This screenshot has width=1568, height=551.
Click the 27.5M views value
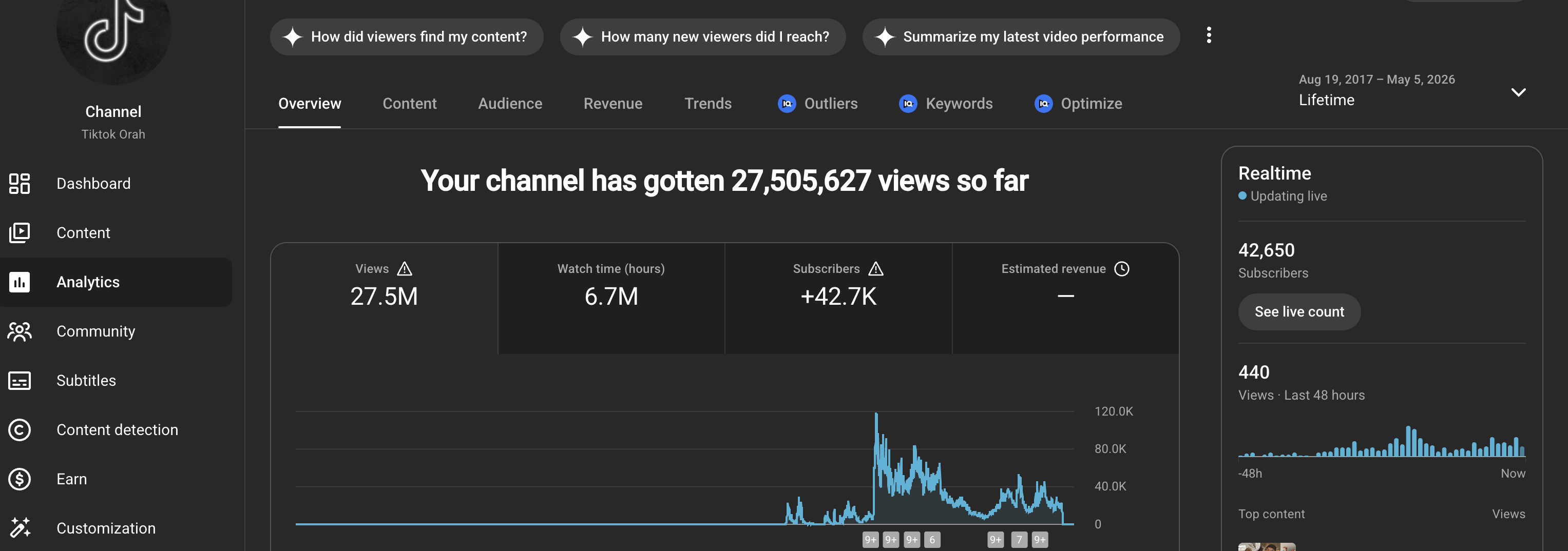click(384, 296)
